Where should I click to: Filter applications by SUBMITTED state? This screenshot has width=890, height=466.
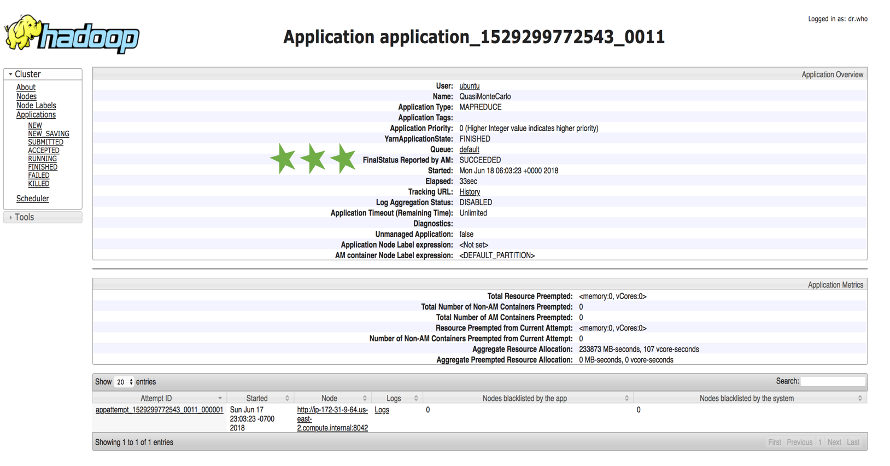pyautogui.click(x=46, y=142)
